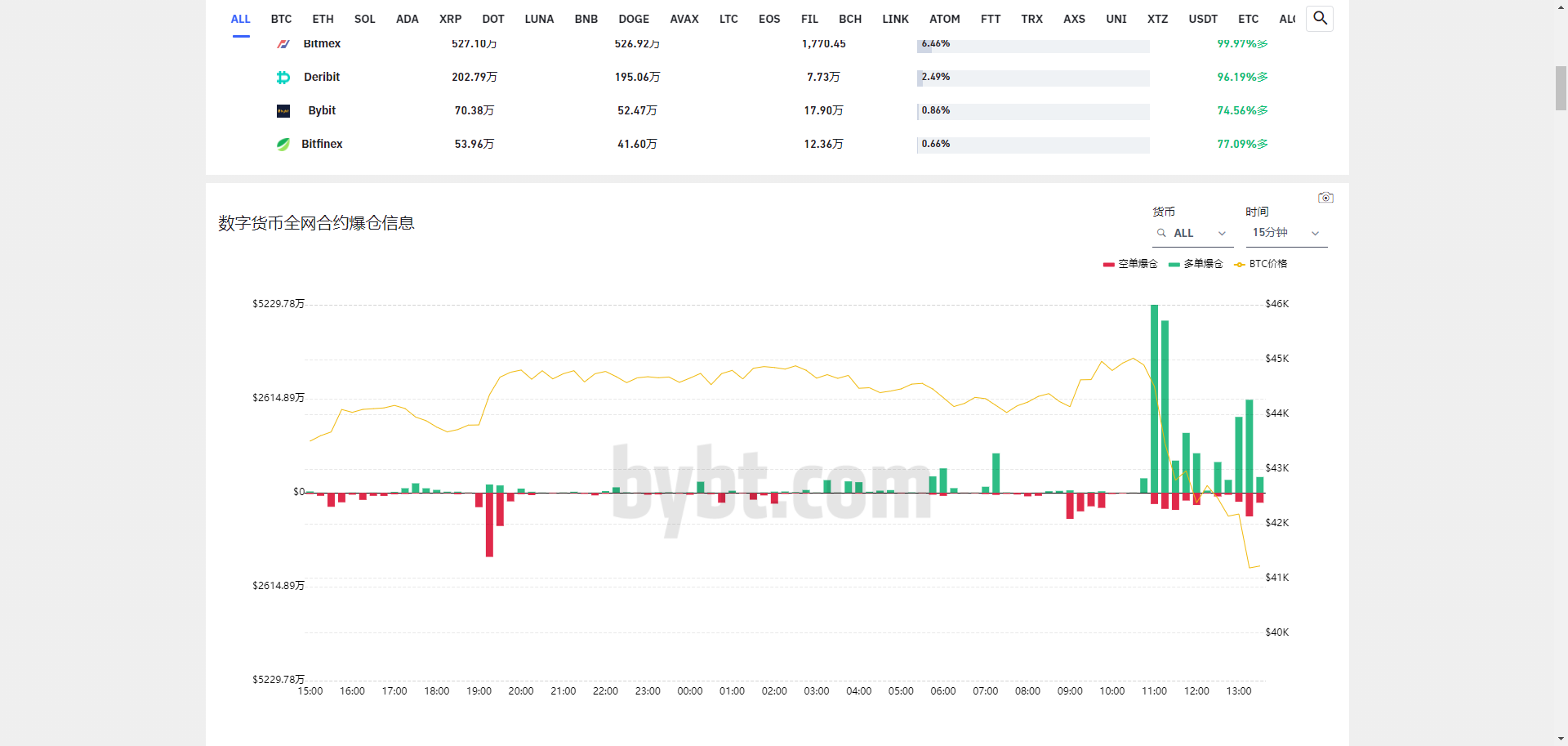Switch to the ADA tab

pyautogui.click(x=407, y=19)
